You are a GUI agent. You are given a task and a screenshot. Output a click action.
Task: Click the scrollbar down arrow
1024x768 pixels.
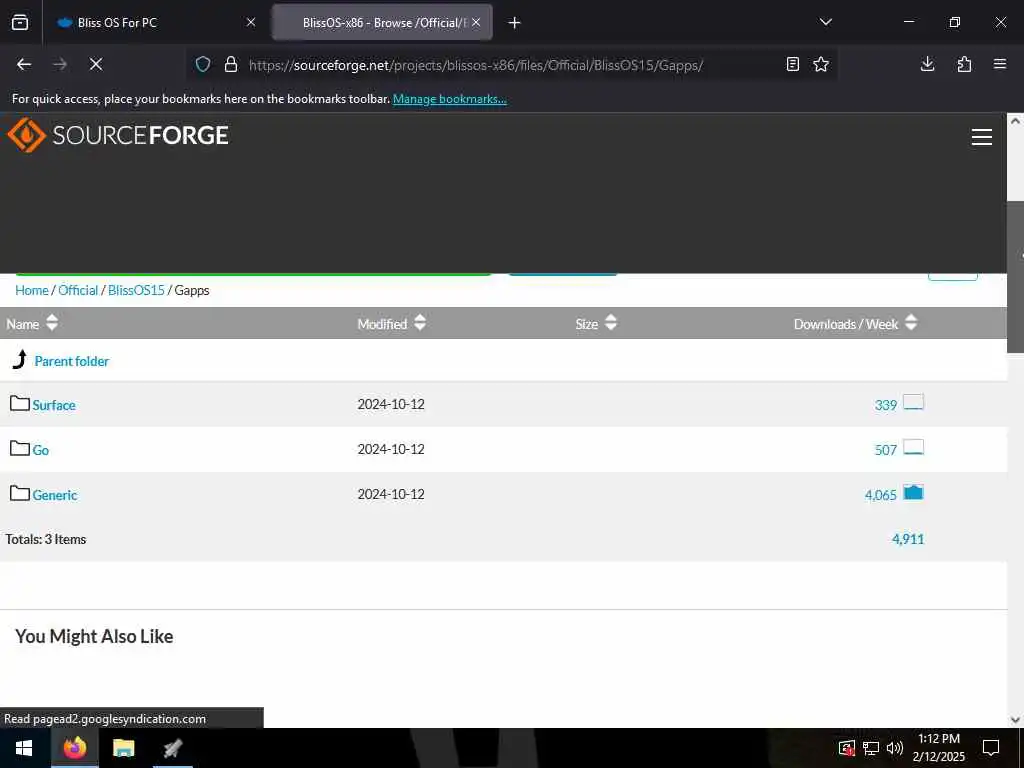(1016, 720)
